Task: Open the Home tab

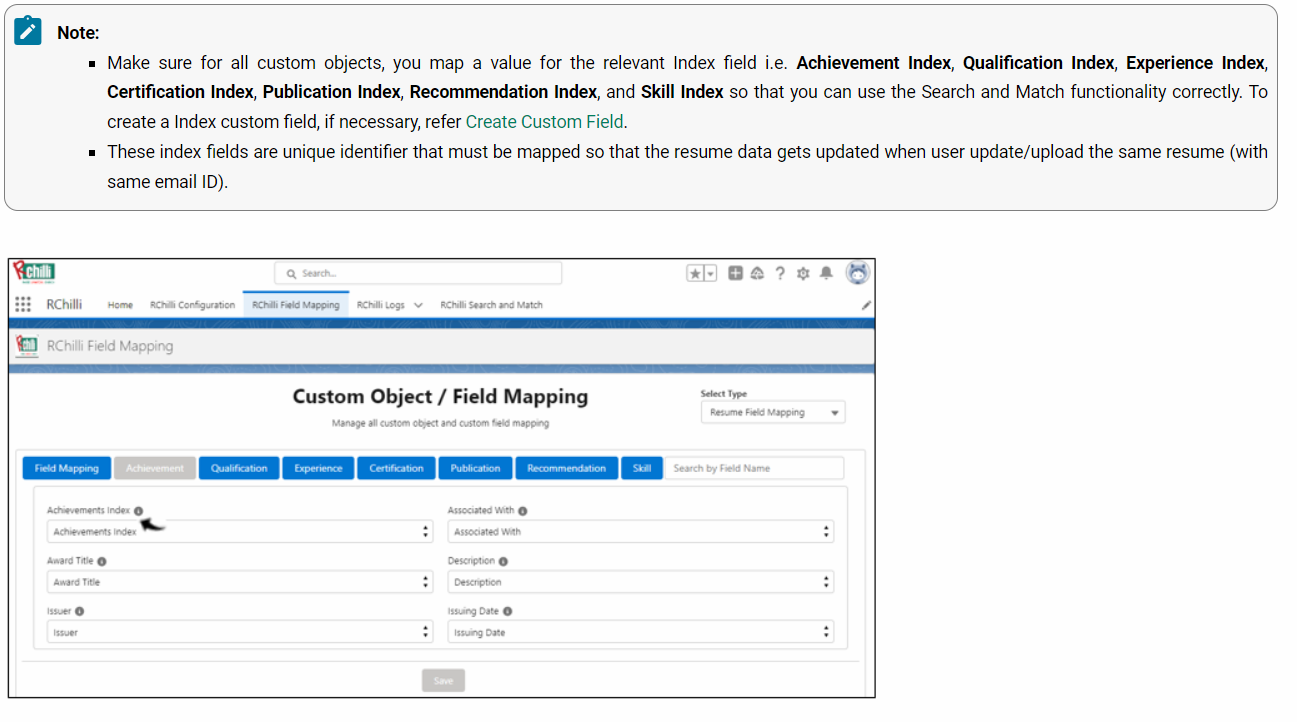Action: point(120,305)
